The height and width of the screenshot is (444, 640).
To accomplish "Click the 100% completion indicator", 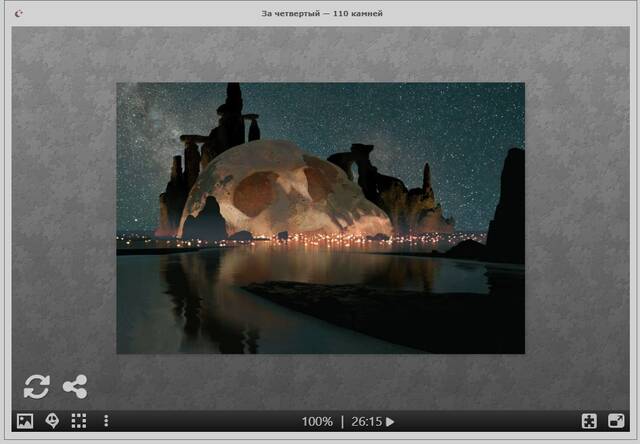I will (317, 422).
